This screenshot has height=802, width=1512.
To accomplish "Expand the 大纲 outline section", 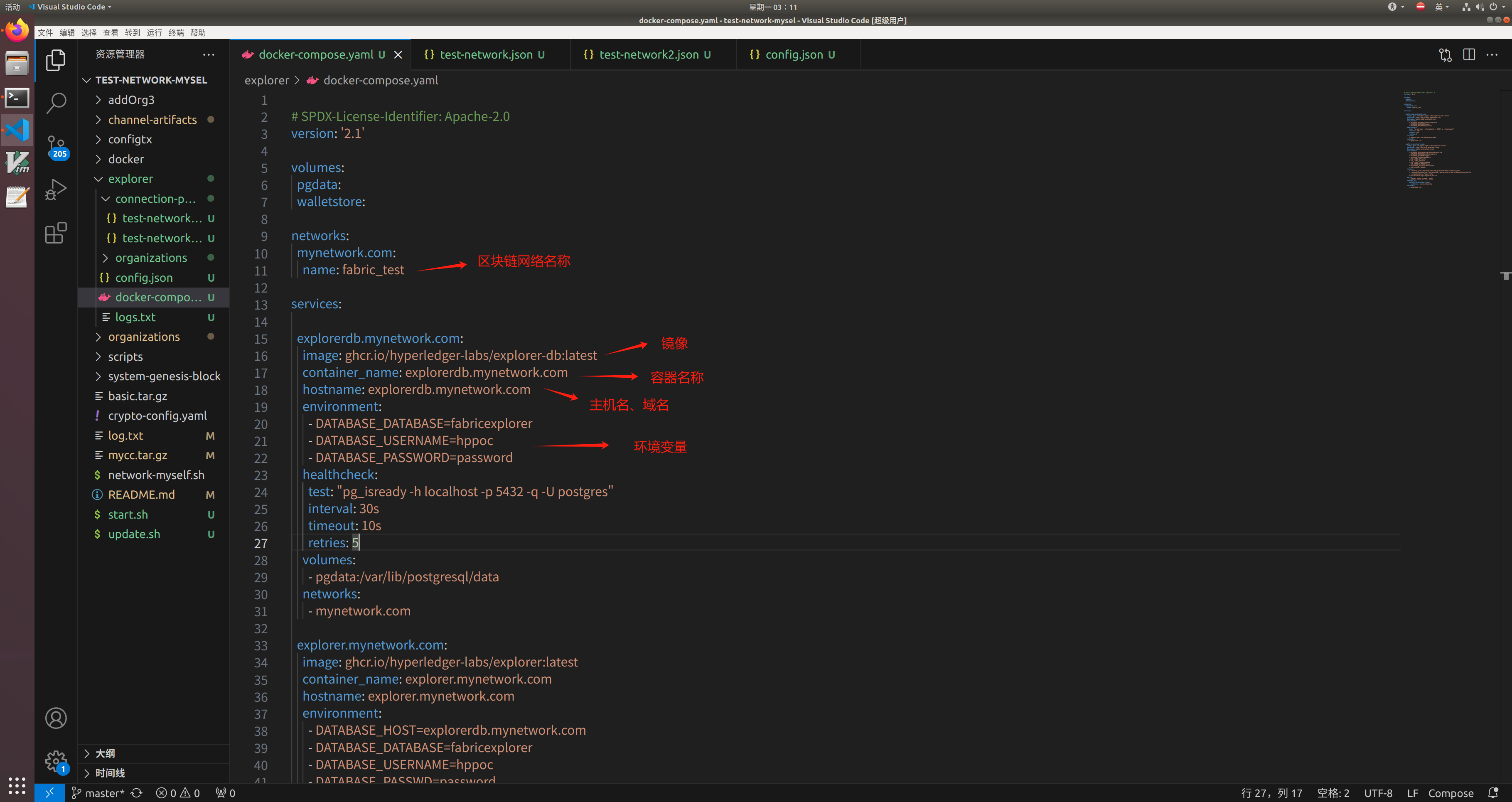I will (x=153, y=753).
